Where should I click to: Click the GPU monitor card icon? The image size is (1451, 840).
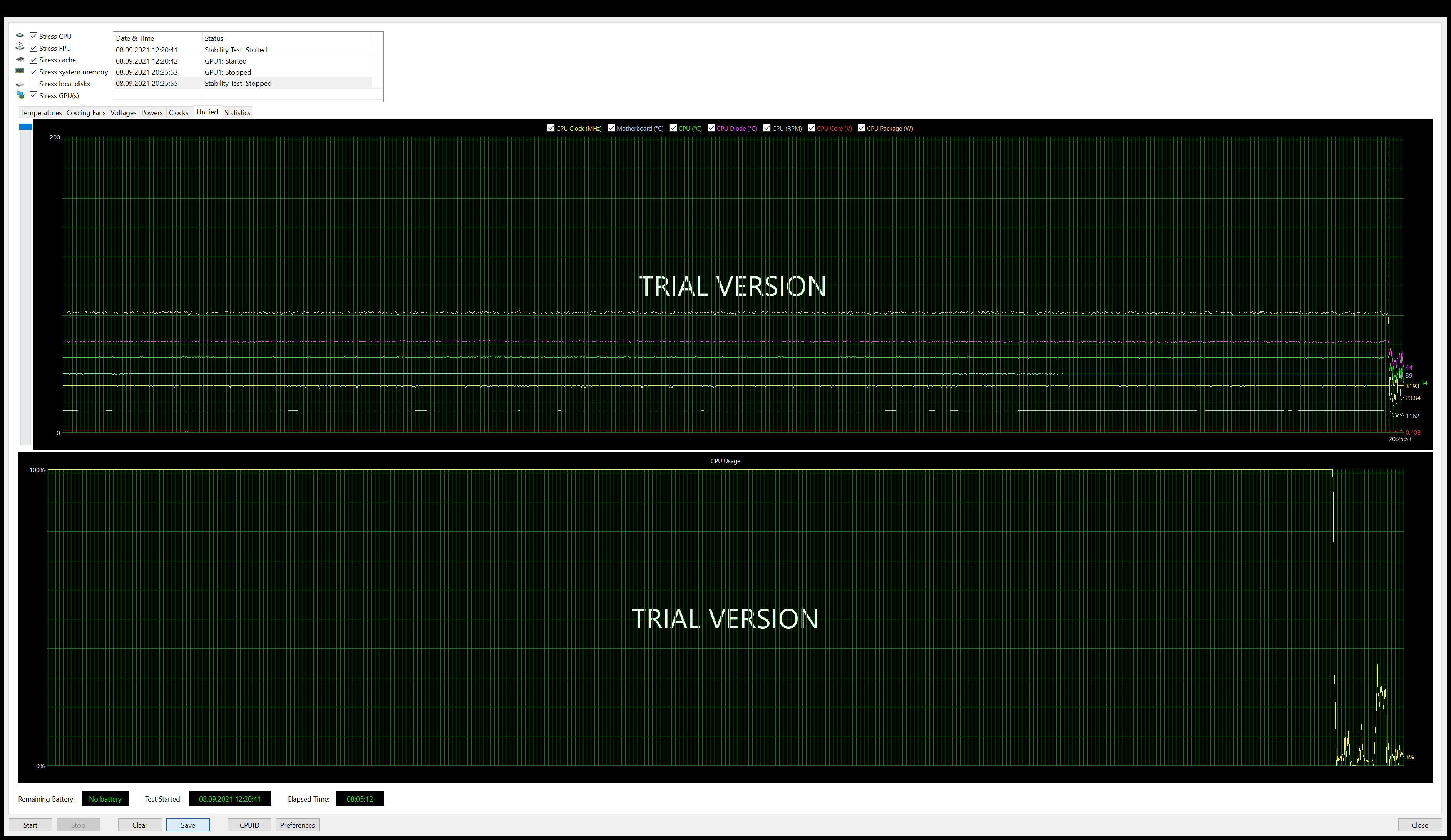point(20,95)
